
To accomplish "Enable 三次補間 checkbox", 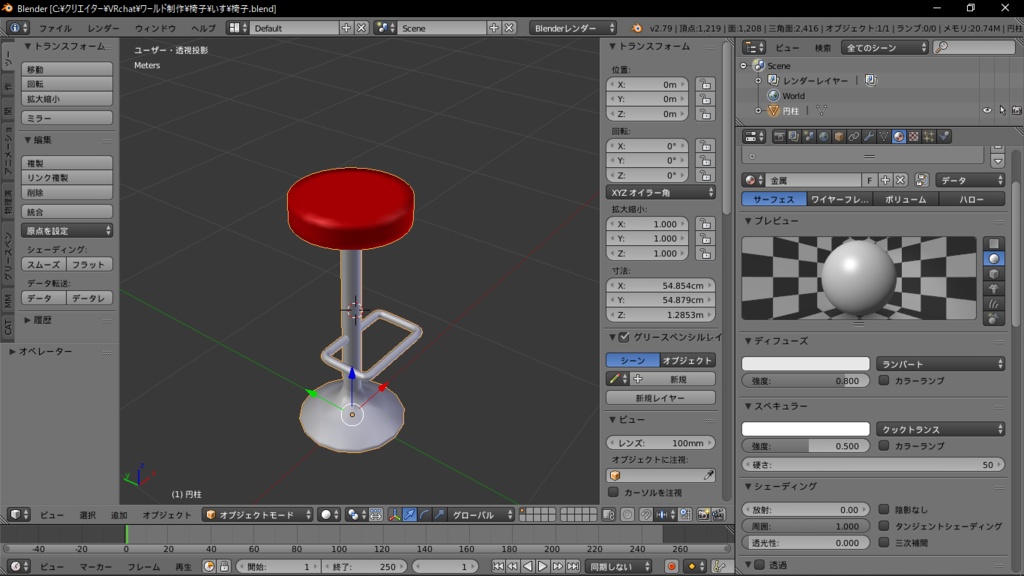I will point(884,542).
